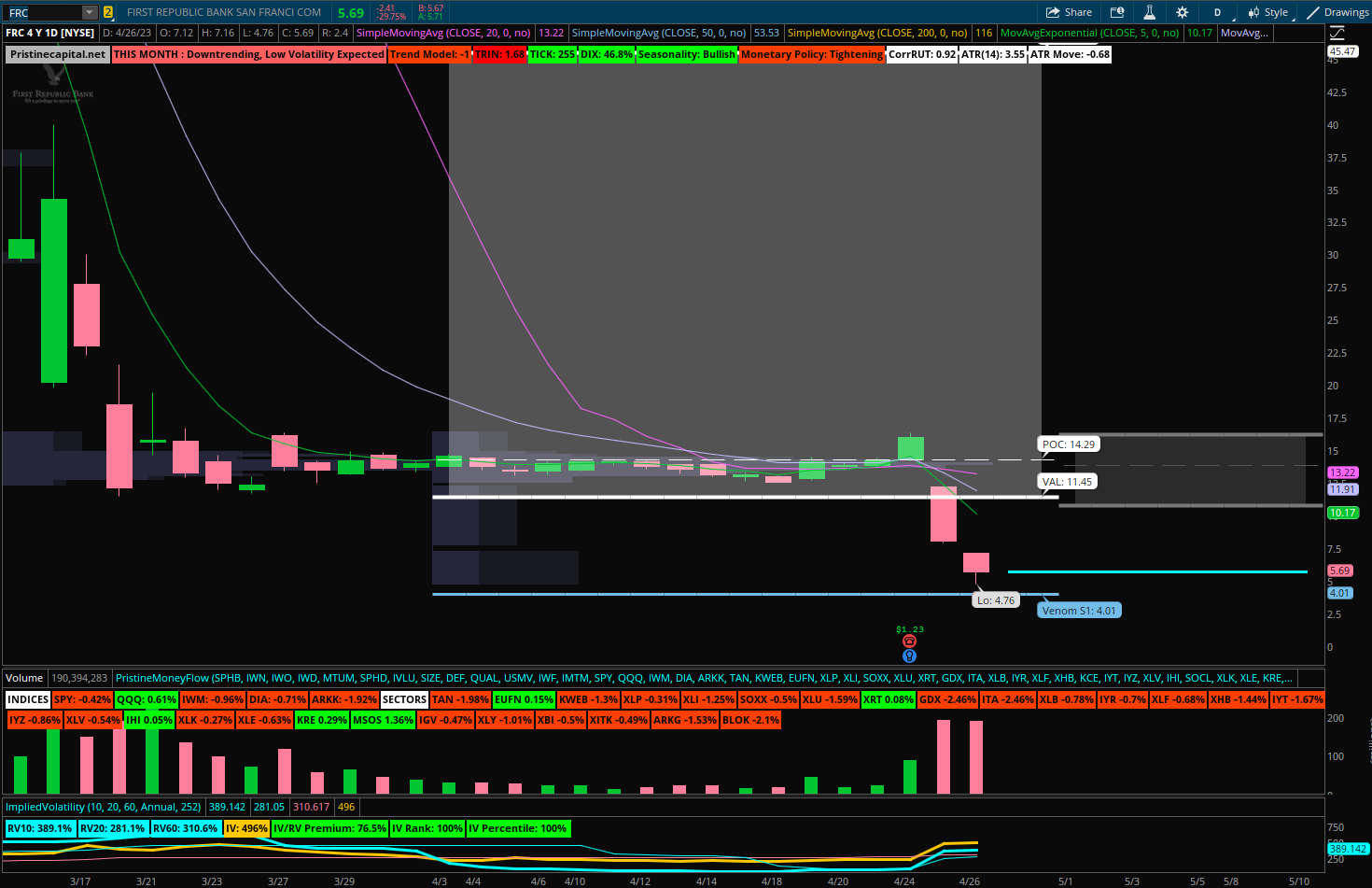1372x888 pixels.
Task: Click the 5.69 last price axis tag
Action: coord(1340,571)
